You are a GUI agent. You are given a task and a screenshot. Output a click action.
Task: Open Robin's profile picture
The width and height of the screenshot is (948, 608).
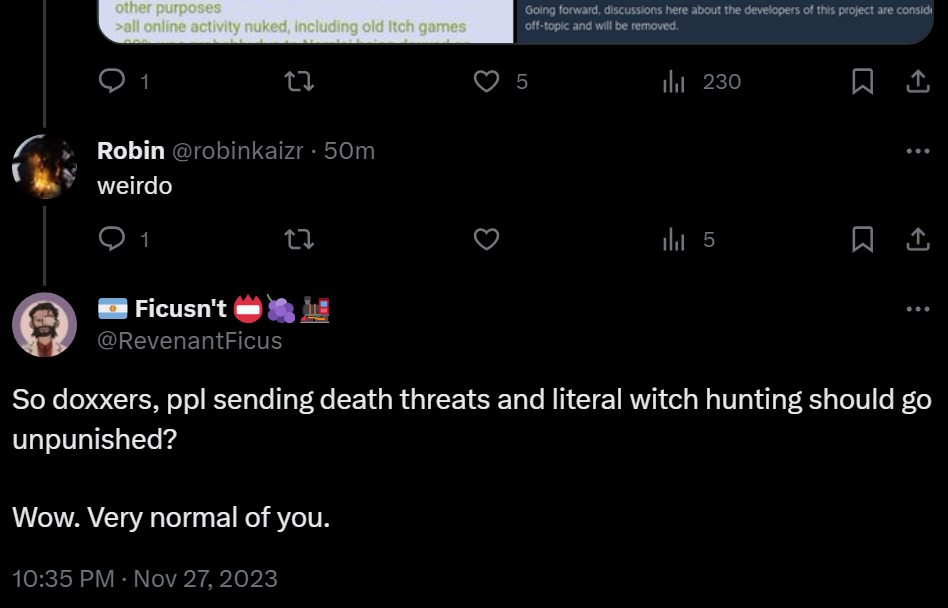click(44, 166)
